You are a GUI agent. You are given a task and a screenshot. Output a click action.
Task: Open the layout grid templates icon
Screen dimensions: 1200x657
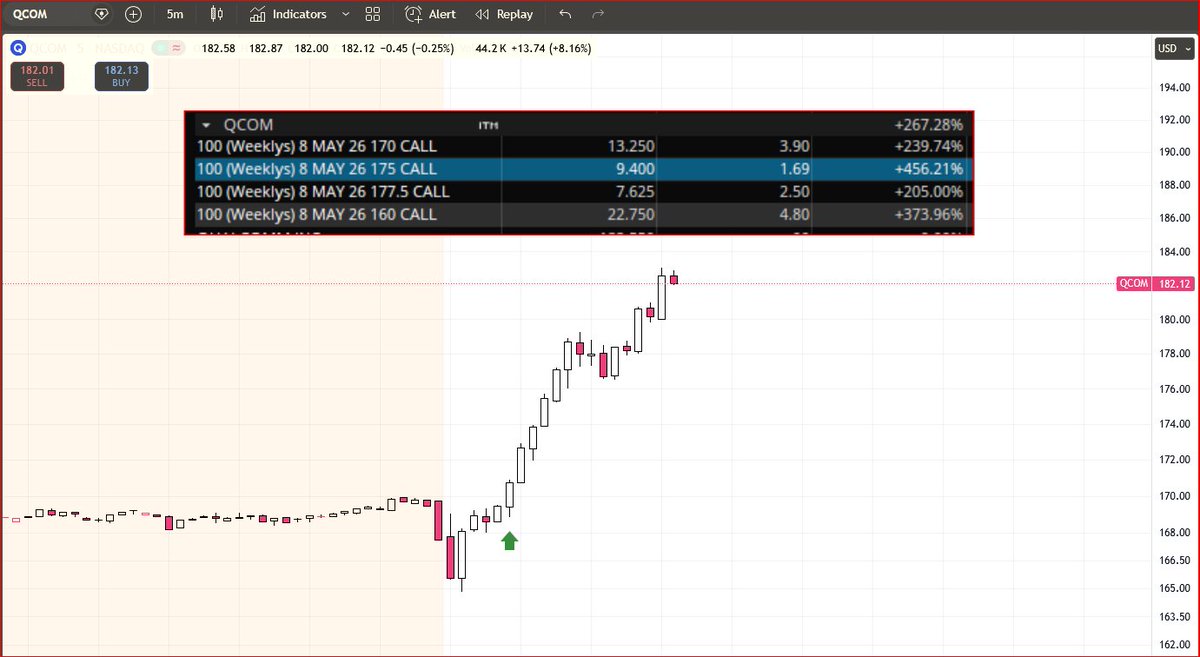373,15
